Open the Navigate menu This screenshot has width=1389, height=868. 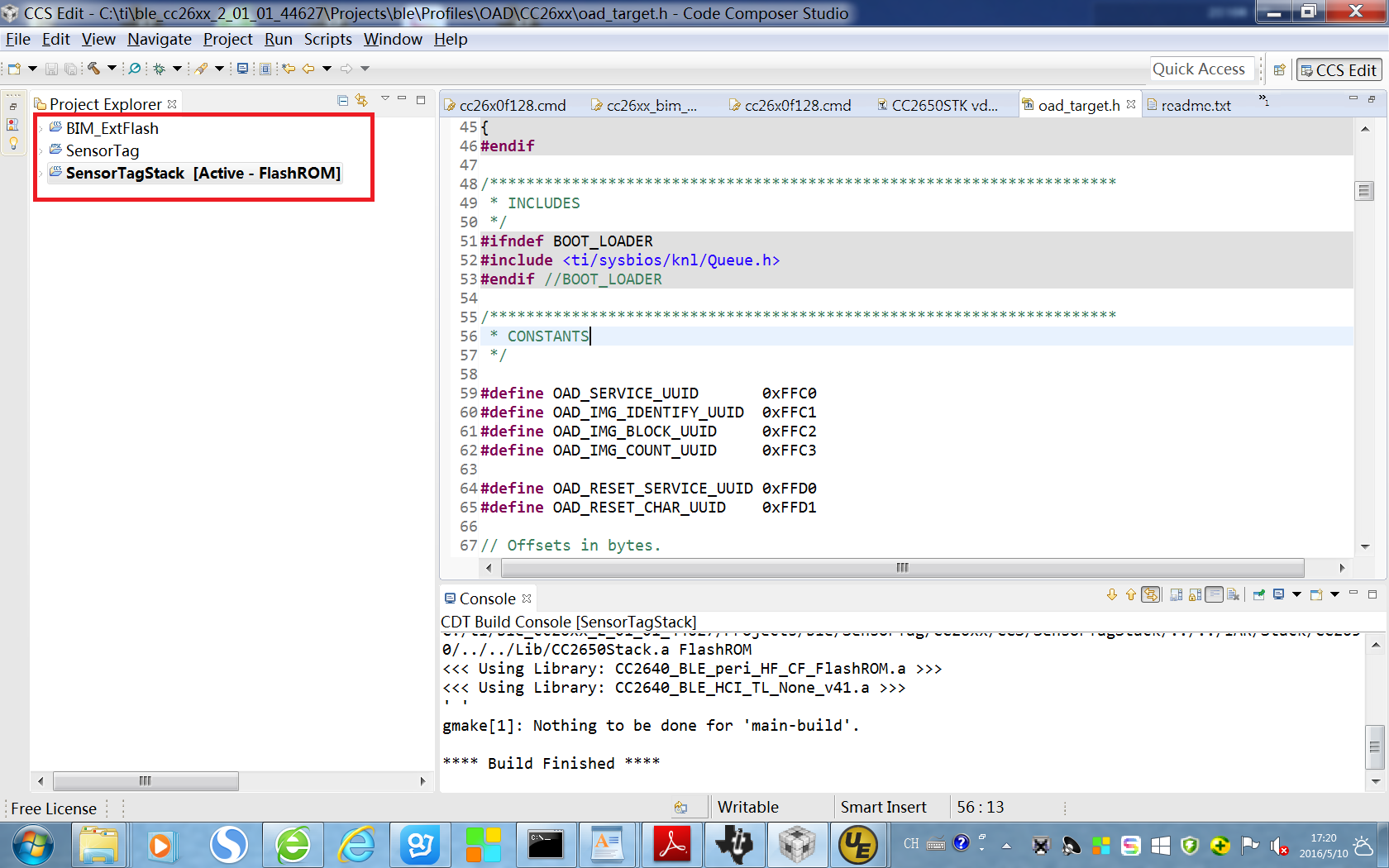[x=160, y=39]
